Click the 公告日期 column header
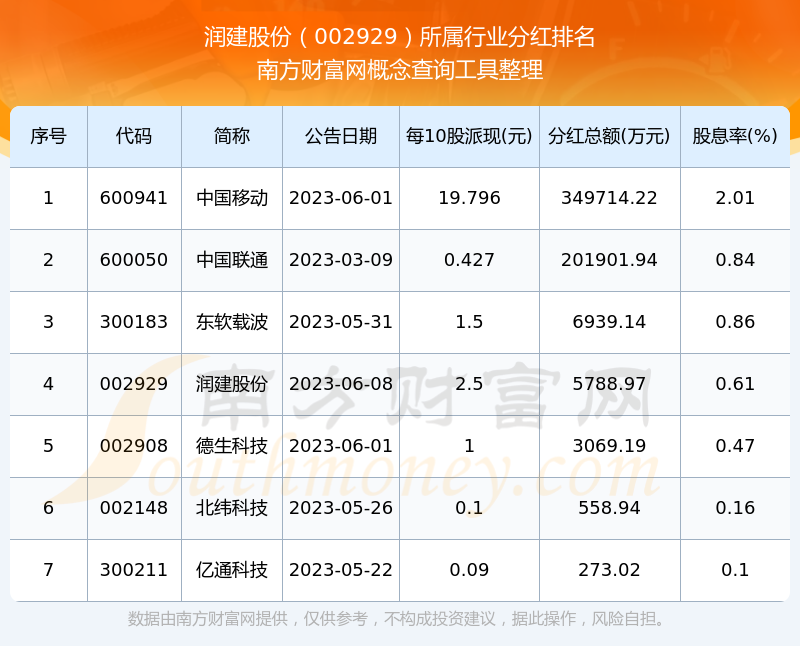Image resolution: width=800 pixels, height=646 pixels. pos(341,136)
